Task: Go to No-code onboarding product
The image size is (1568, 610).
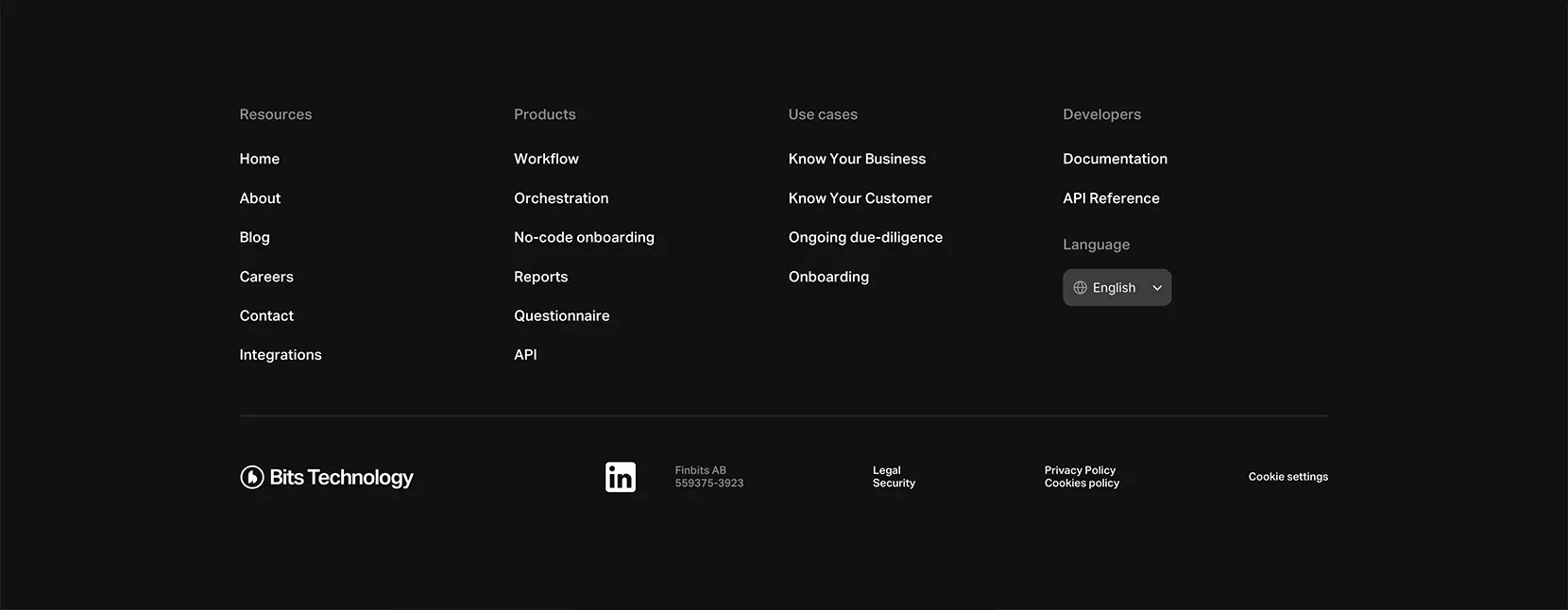Action: (584, 237)
